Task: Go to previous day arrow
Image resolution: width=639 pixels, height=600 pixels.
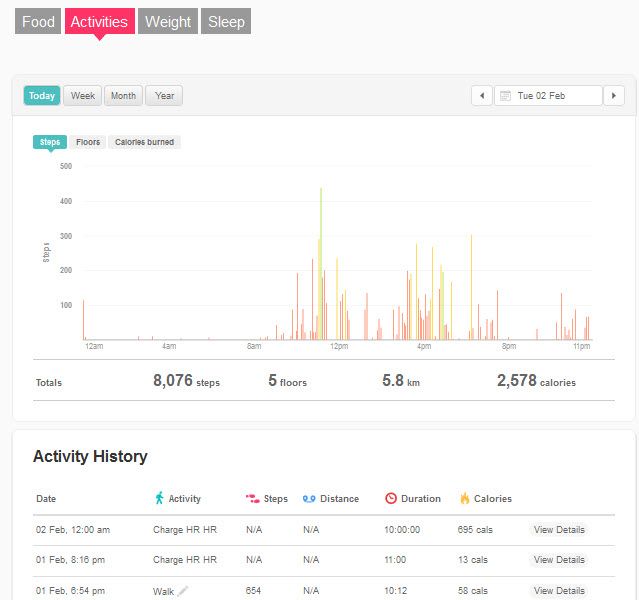Action: tap(482, 96)
